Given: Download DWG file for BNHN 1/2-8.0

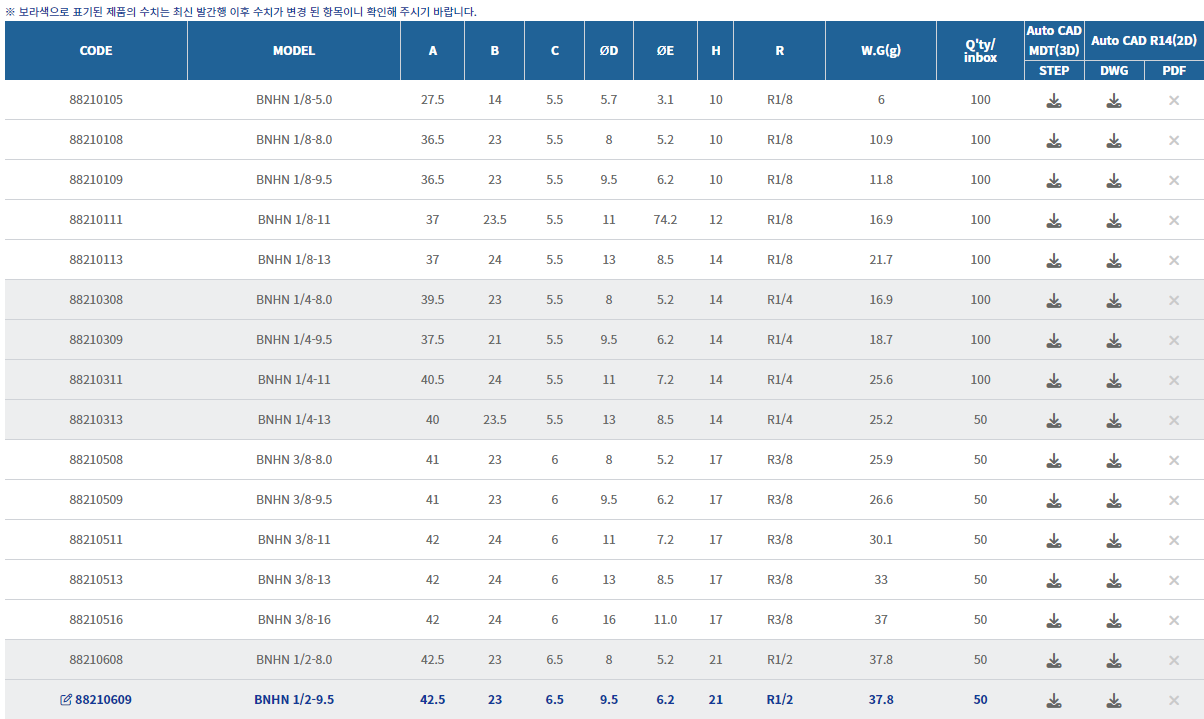Looking at the screenshot, I should click(1114, 660).
